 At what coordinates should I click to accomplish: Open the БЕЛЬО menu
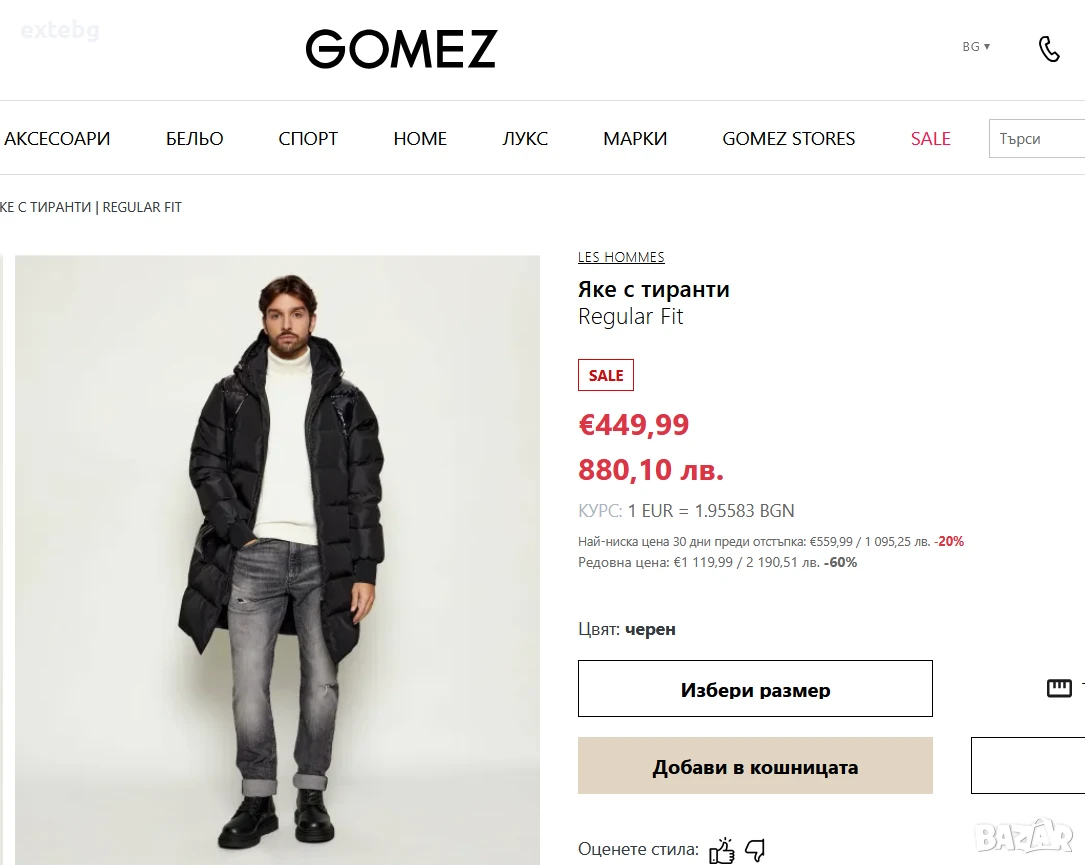[194, 138]
